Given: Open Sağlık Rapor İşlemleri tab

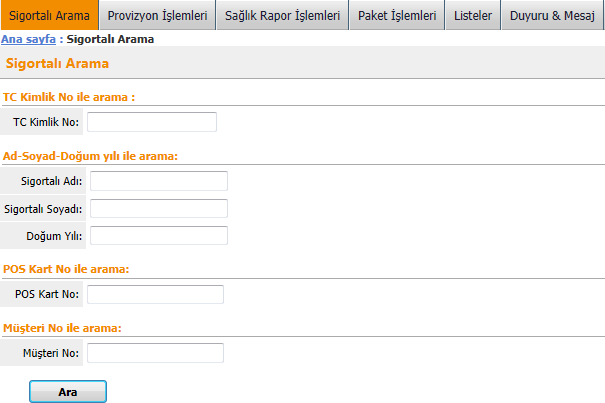Looking at the screenshot, I should (282, 15).
